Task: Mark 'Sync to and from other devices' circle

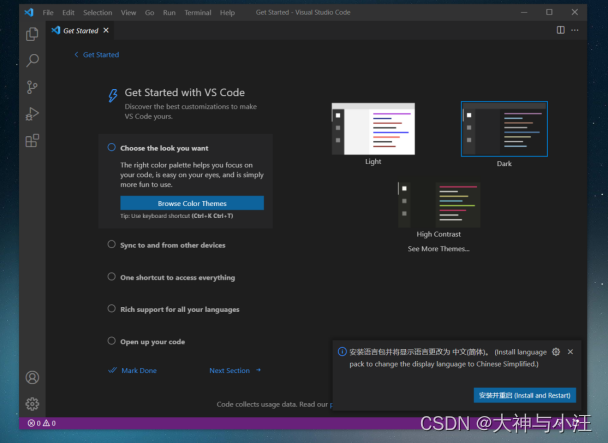Action: (112, 244)
